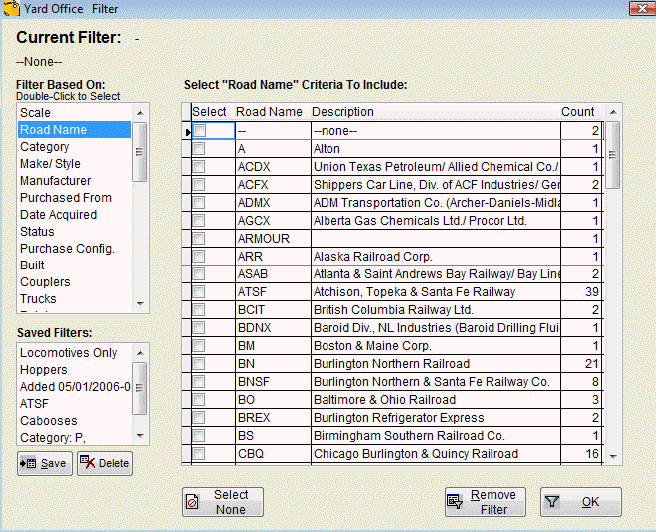Click the OK button with funnel icon

[581, 502]
